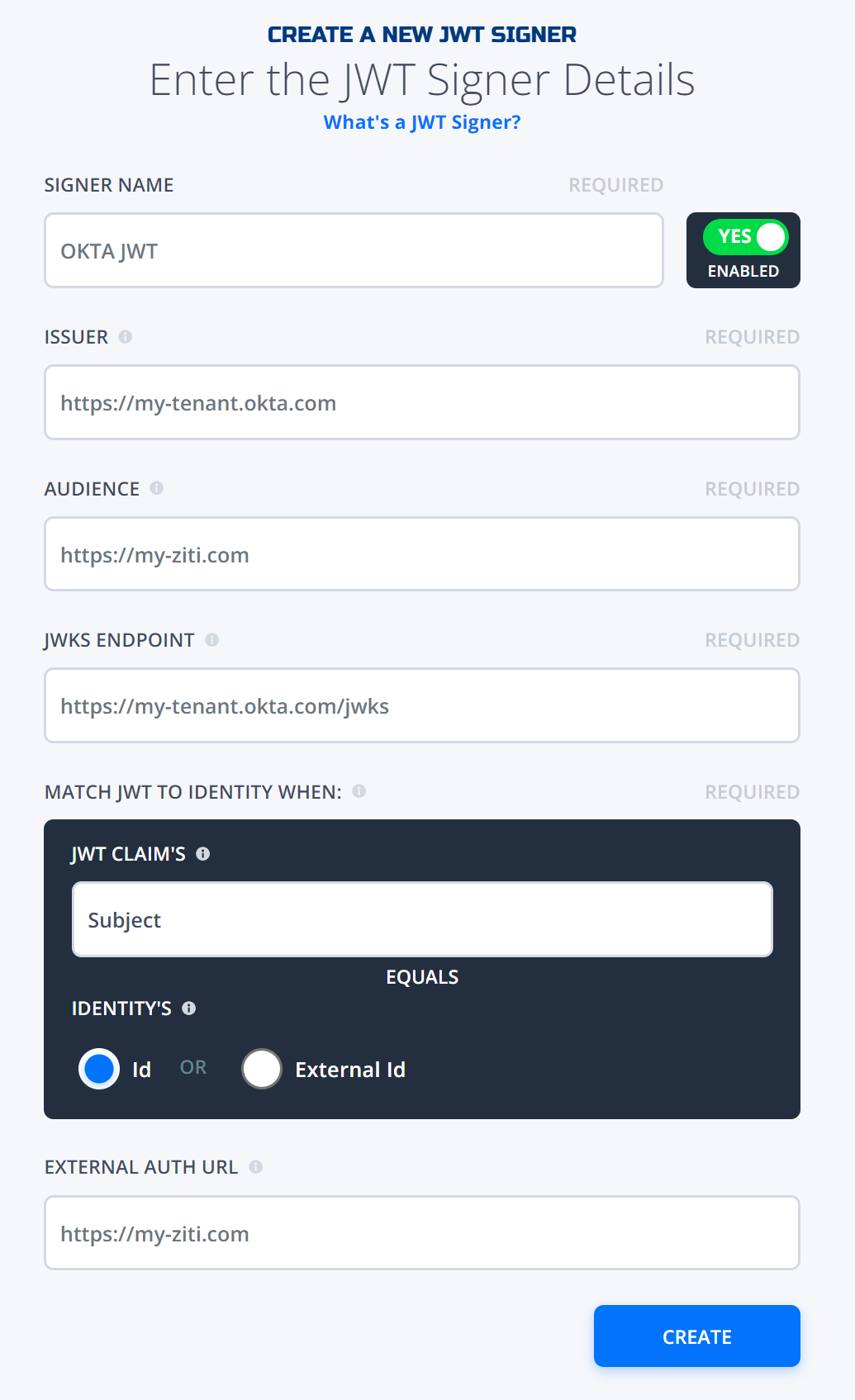The width and height of the screenshot is (855, 1400).
Task: Select the JWKS Endpoint URL field
Action: (422, 705)
